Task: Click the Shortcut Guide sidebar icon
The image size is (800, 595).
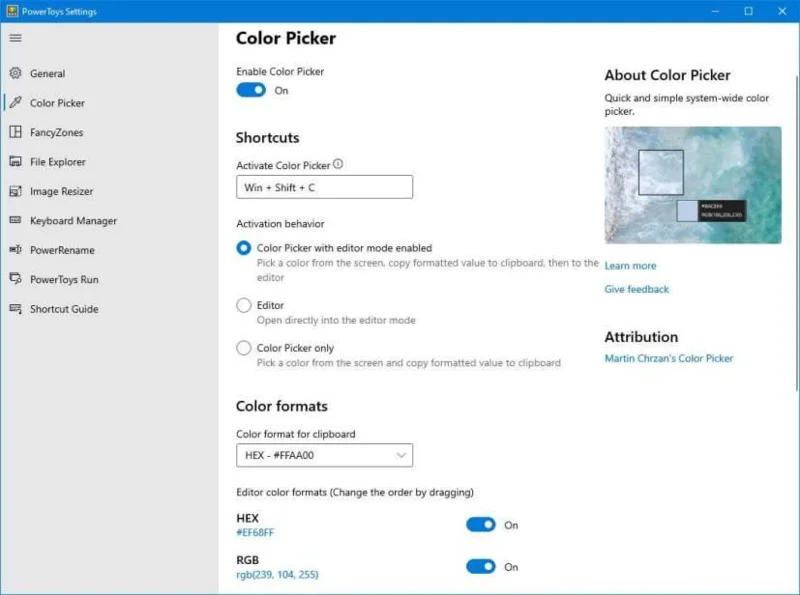Action: click(x=15, y=309)
